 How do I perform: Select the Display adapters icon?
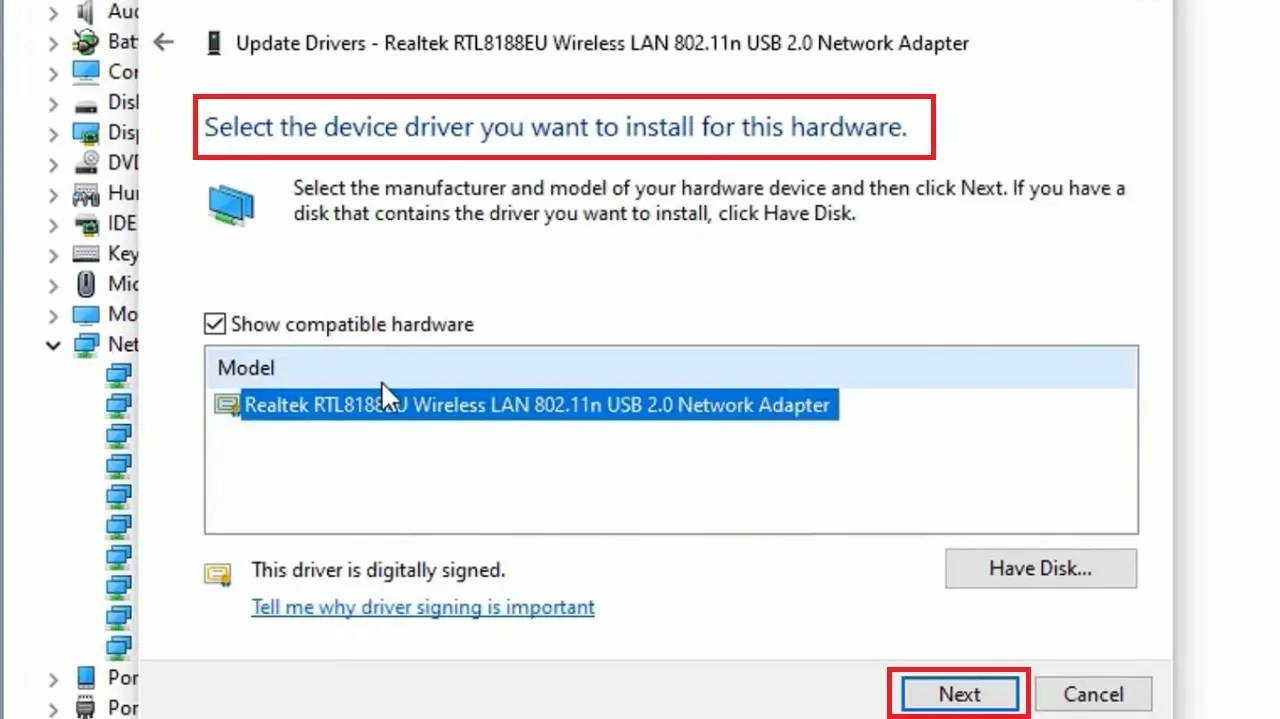(x=85, y=132)
